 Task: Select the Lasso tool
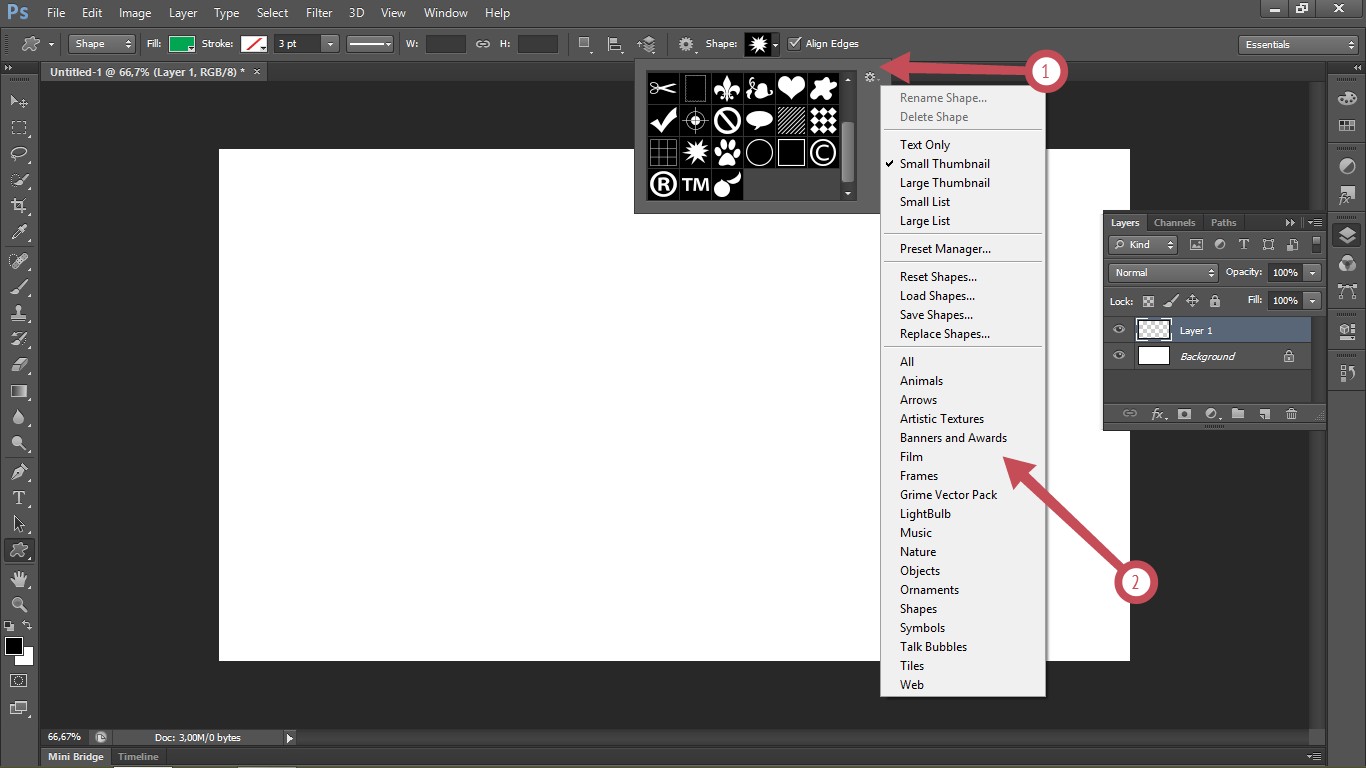(19, 154)
